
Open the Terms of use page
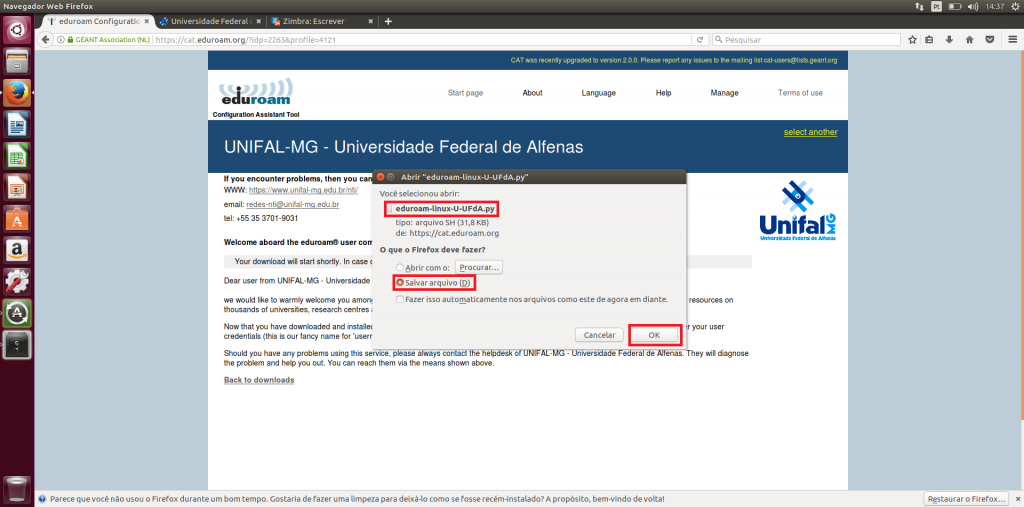click(x=800, y=93)
